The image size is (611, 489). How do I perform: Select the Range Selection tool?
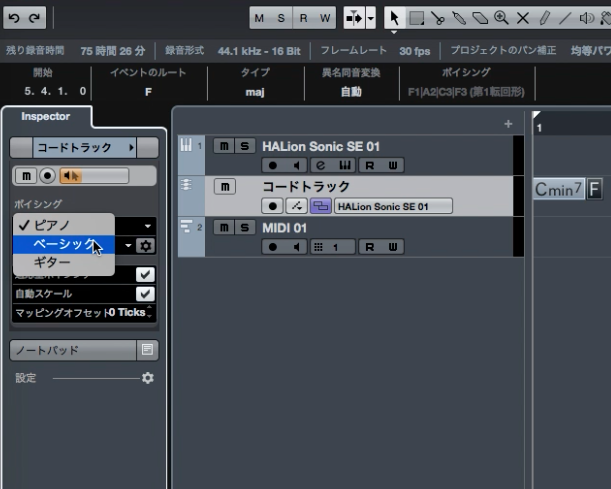tap(416, 18)
